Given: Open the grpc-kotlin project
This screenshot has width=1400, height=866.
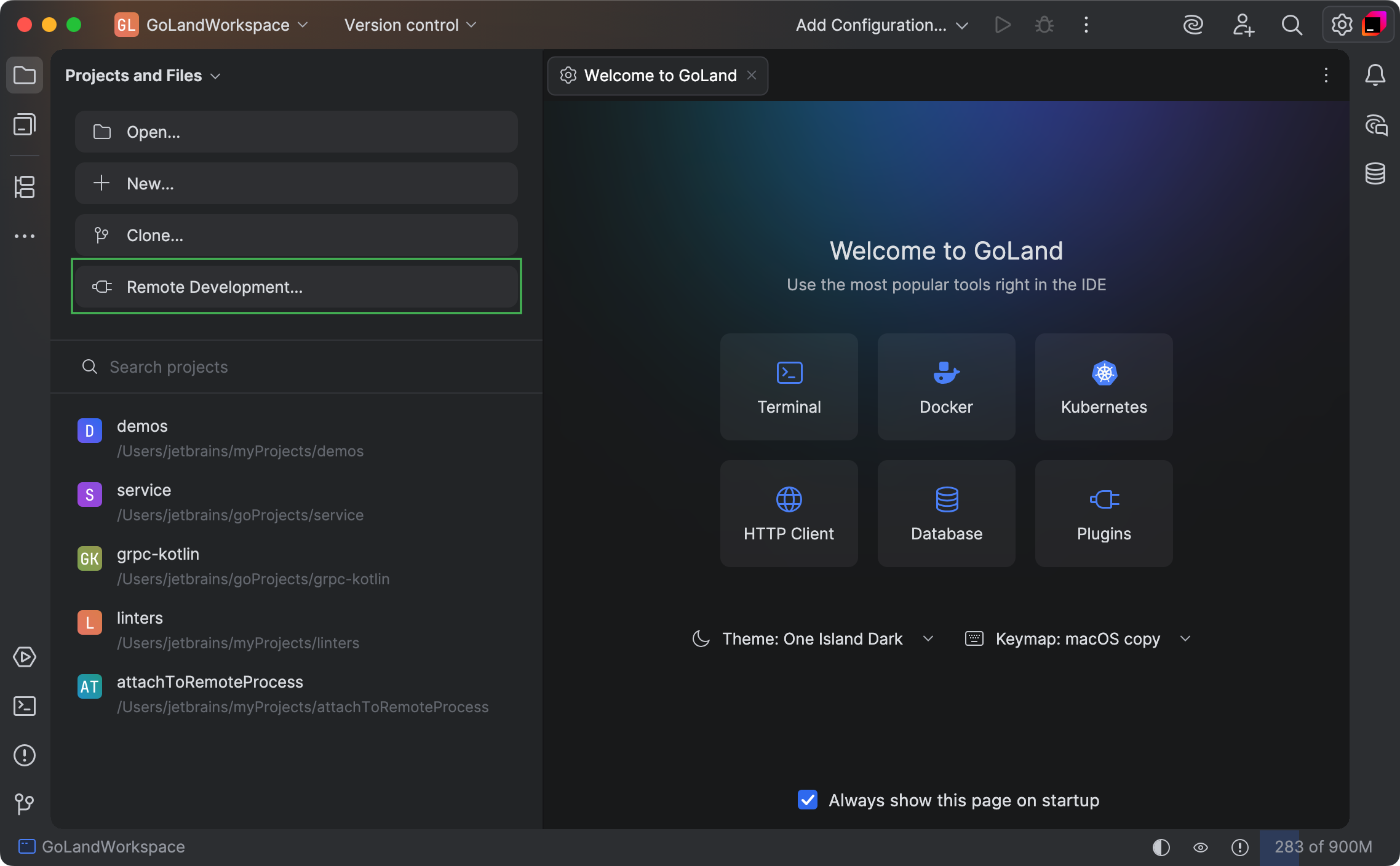Looking at the screenshot, I should [x=296, y=566].
